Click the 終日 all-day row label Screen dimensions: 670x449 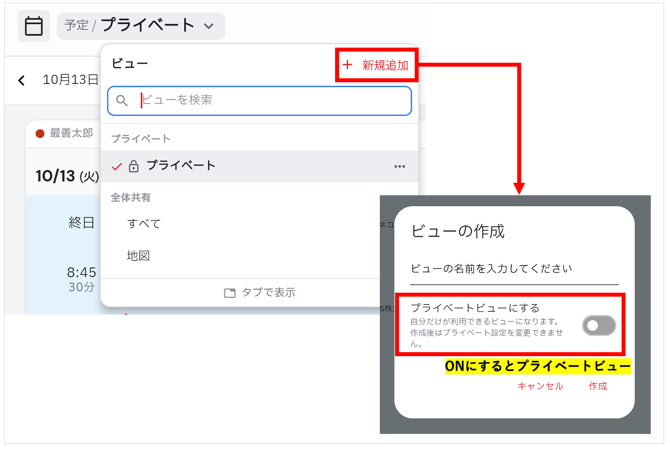pos(81,223)
